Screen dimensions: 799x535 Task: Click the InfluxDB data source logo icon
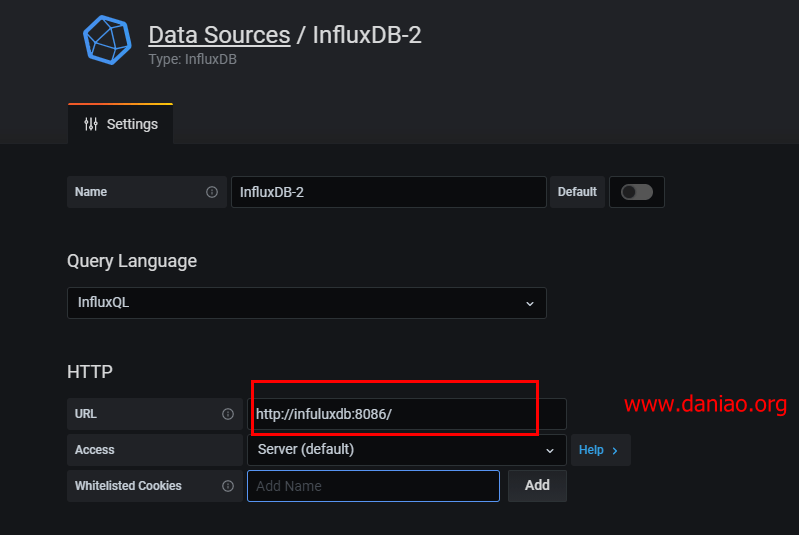click(x=107, y=40)
